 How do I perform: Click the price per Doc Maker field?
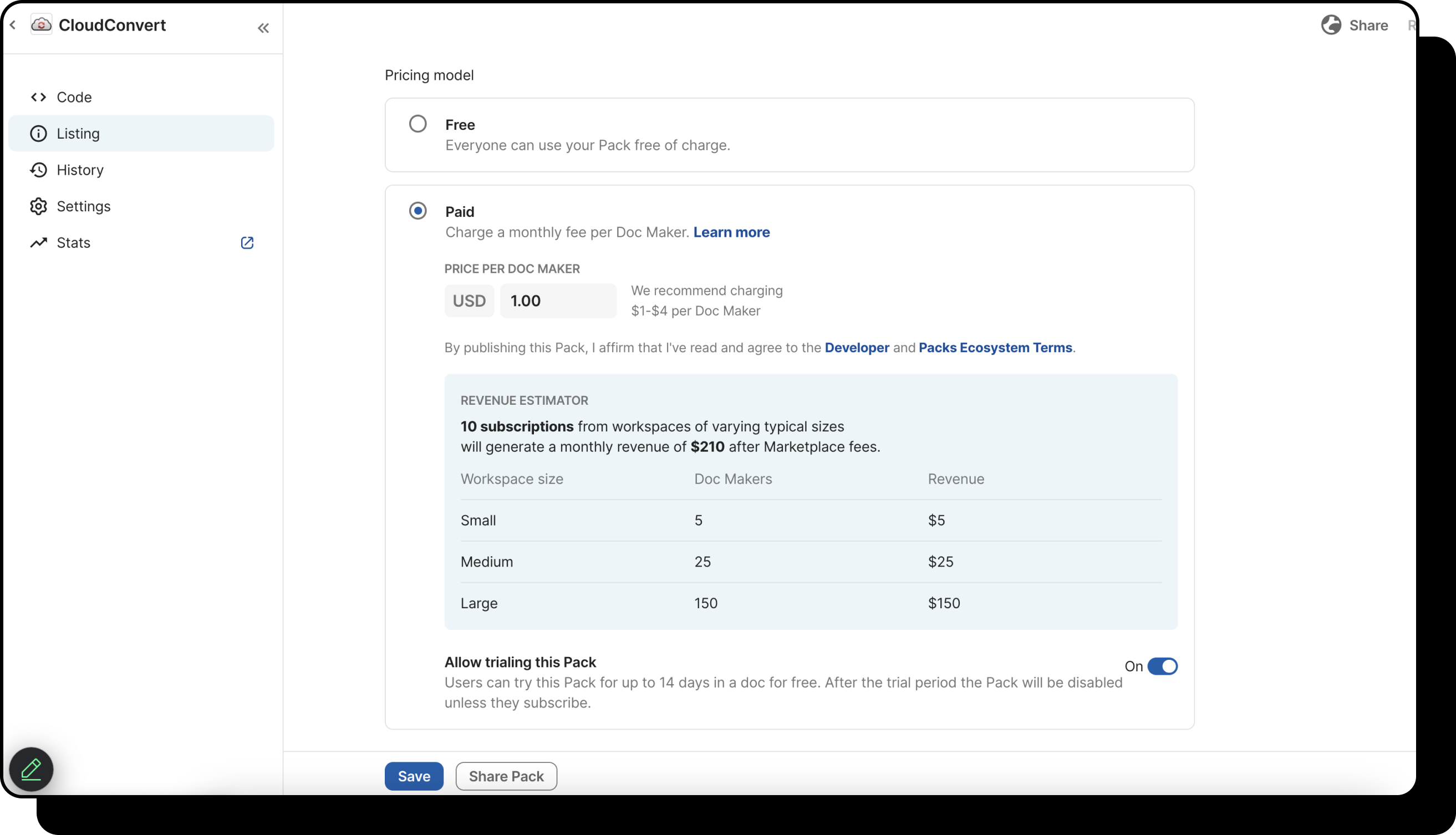point(557,301)
